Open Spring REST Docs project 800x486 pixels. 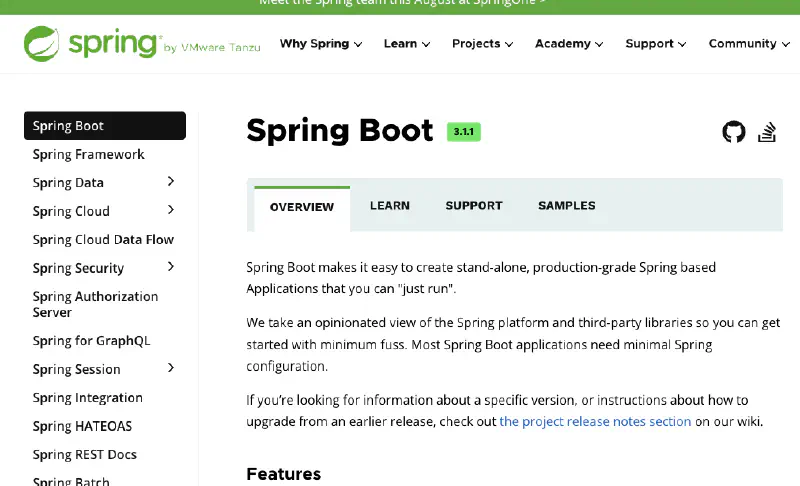click(x=85, y=454)
